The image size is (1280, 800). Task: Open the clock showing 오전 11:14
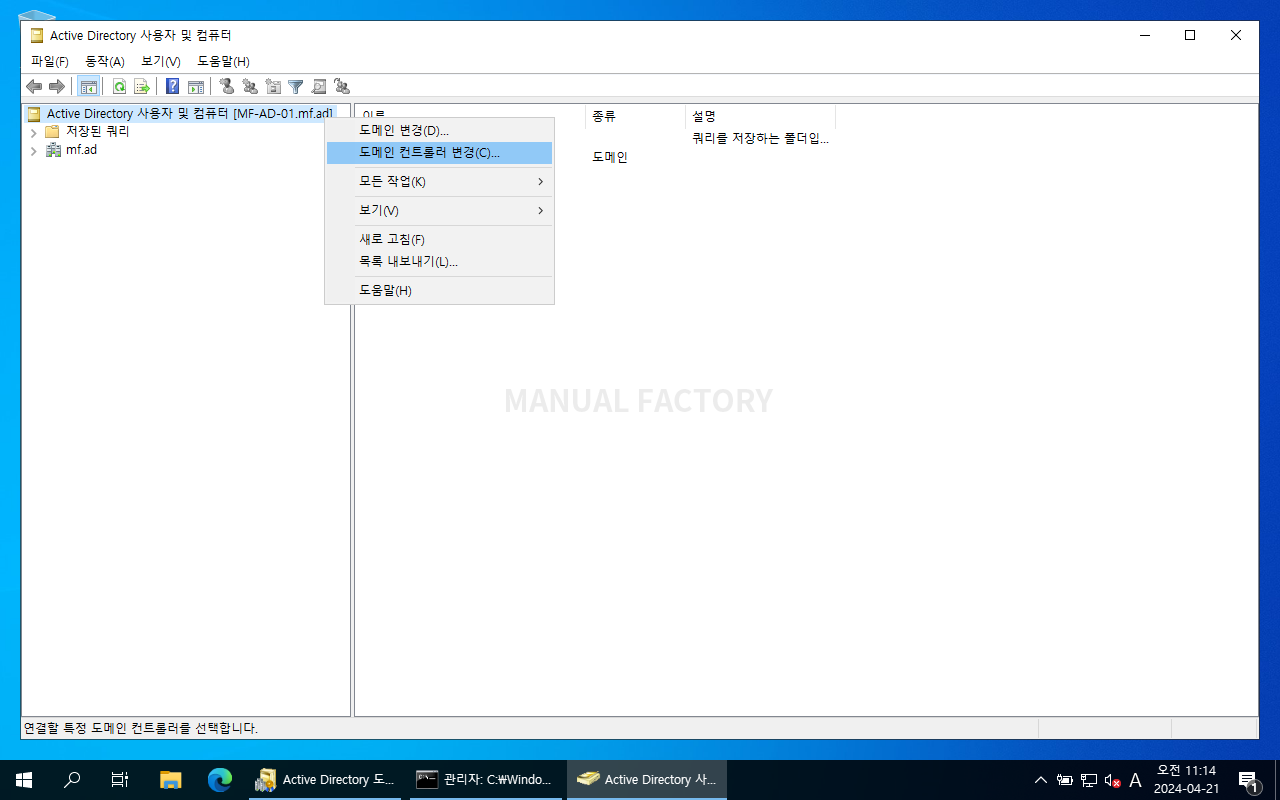(1186, 780)
